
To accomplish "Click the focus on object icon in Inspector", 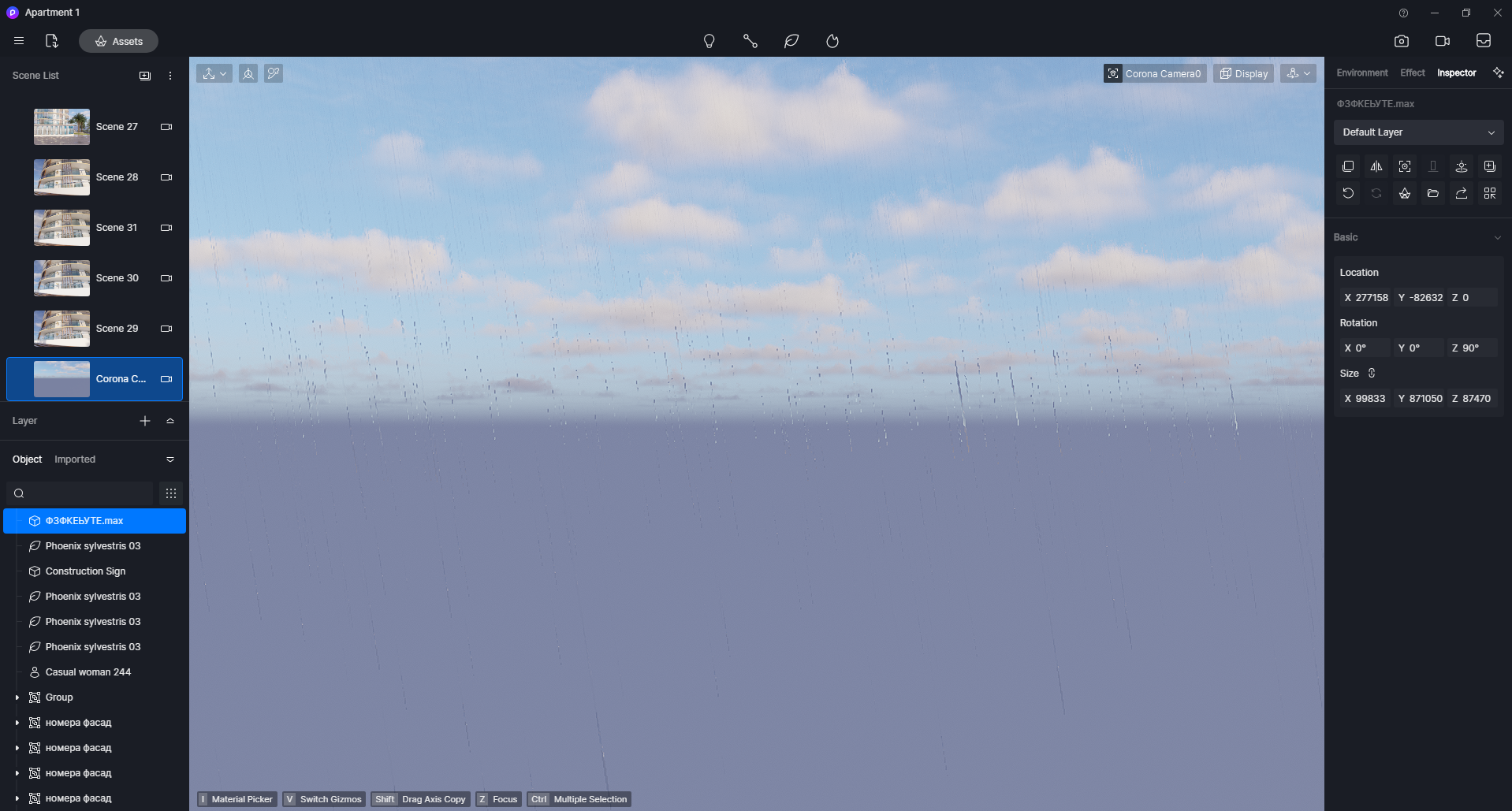I will [x=1404, y=166].
